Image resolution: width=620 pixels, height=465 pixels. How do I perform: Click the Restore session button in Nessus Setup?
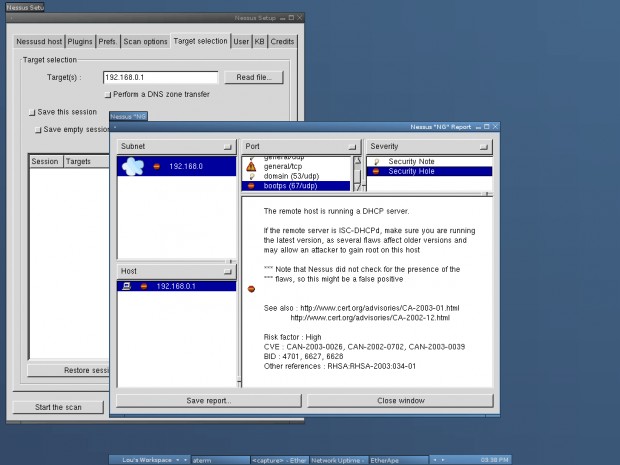(68, 370)
